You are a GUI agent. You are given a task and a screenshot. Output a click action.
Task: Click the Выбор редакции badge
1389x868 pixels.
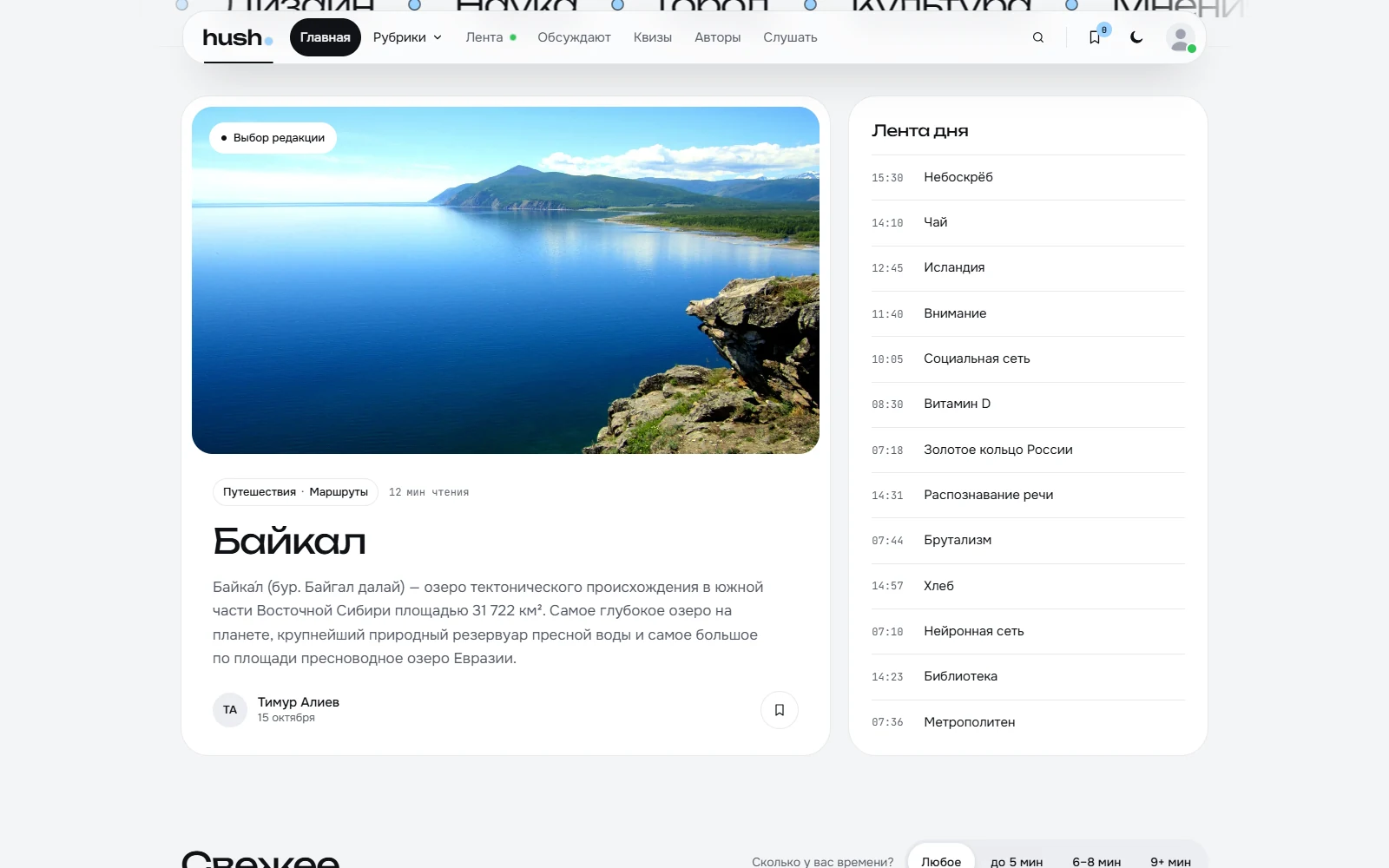point(273,138)
